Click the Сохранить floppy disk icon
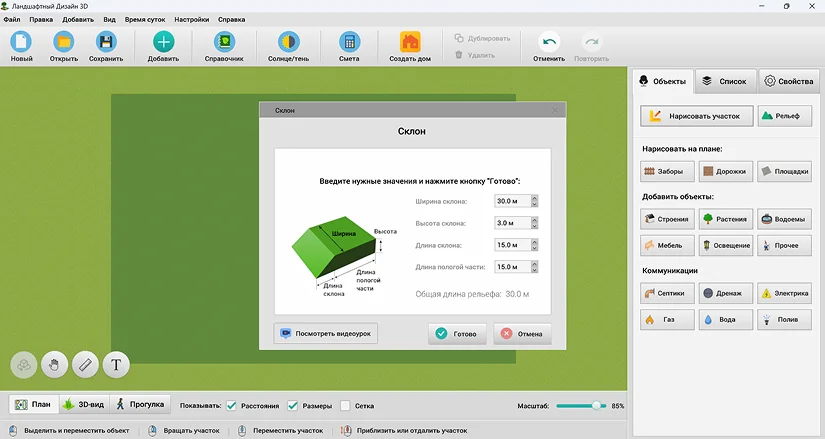Image resolution: width=825 pixels, height=439 pixels. [x=106, y=42]
